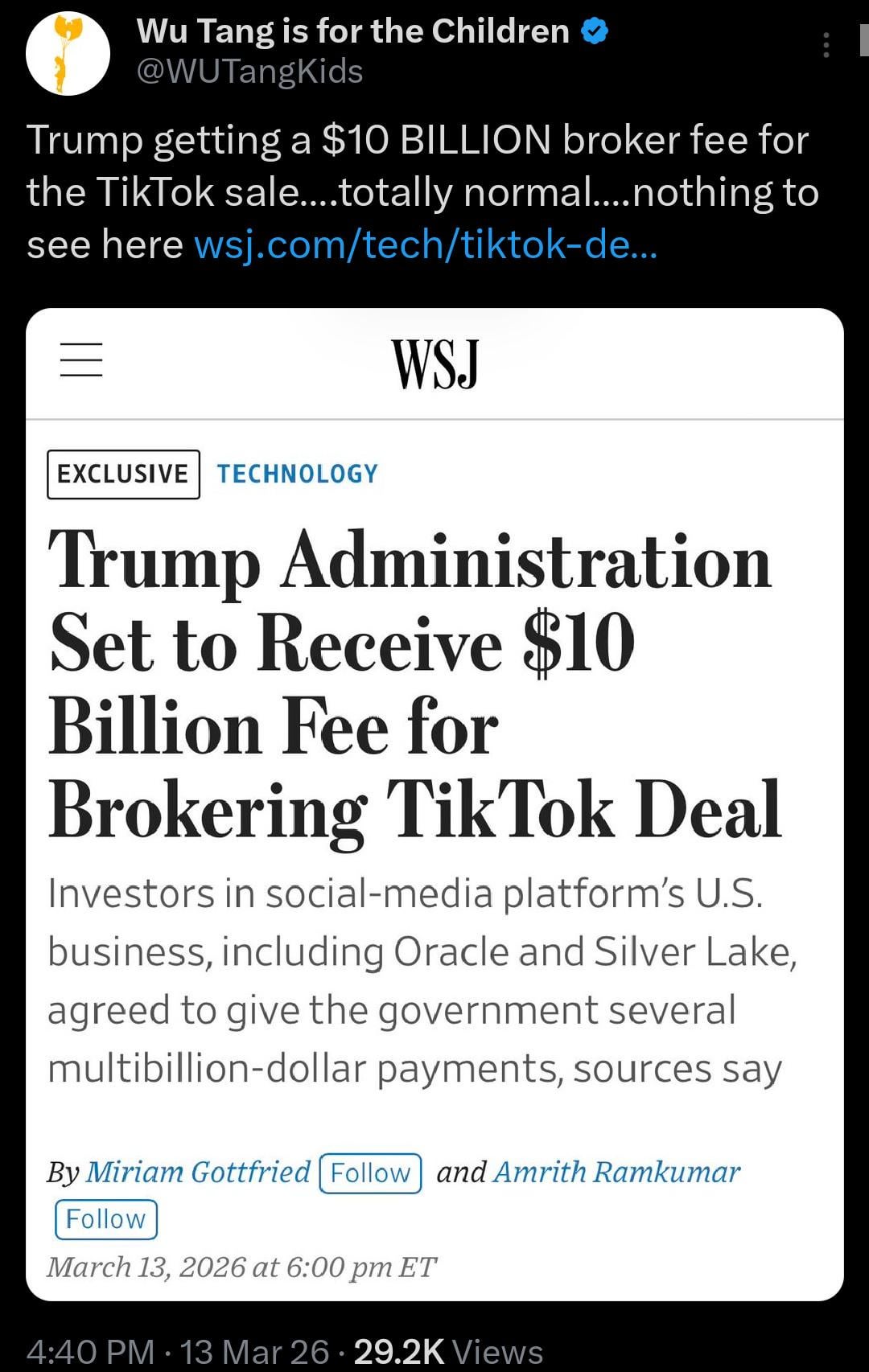The image size is (869, 1372).
Task: View the 29.2K Views analytics
Action: point(447,1351)
